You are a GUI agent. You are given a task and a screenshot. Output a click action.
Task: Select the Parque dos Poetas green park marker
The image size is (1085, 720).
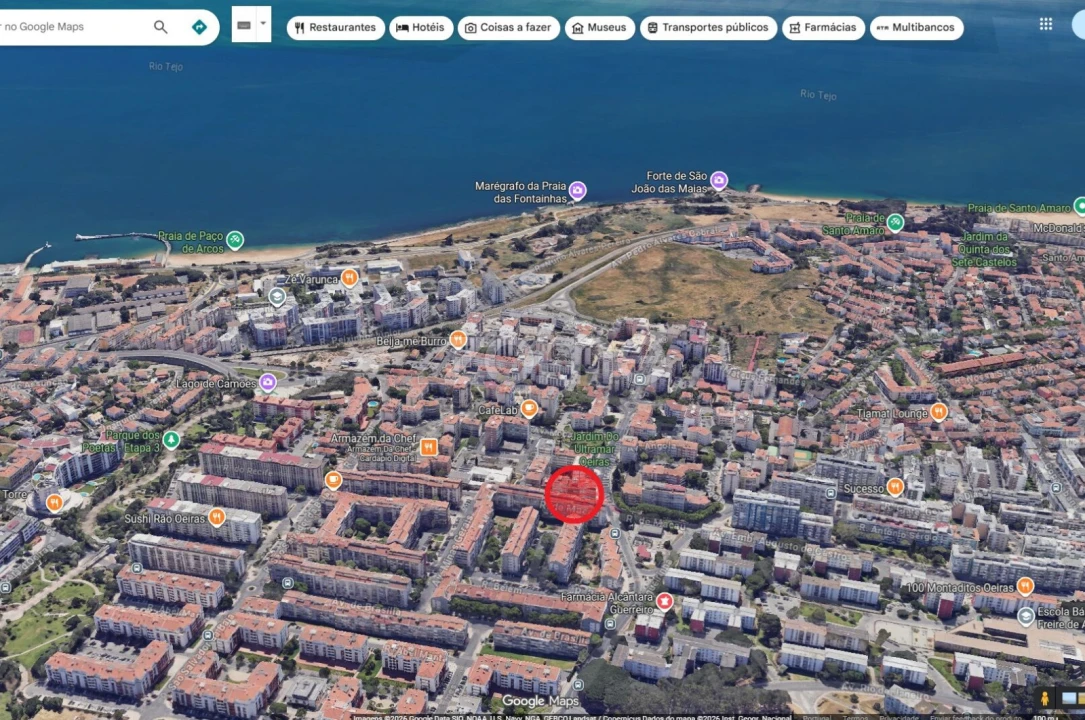171,438
